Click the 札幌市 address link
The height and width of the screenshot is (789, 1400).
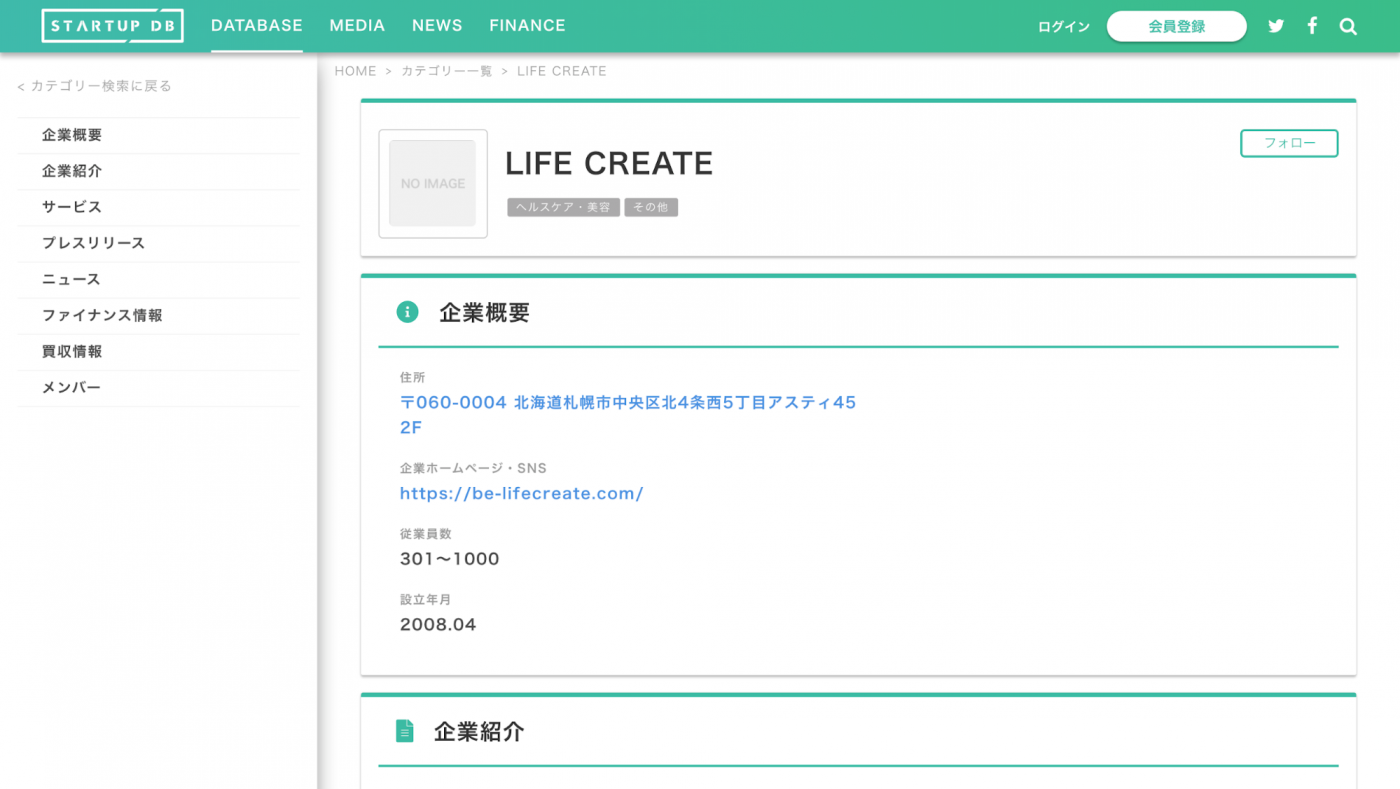tap(627, 402)
